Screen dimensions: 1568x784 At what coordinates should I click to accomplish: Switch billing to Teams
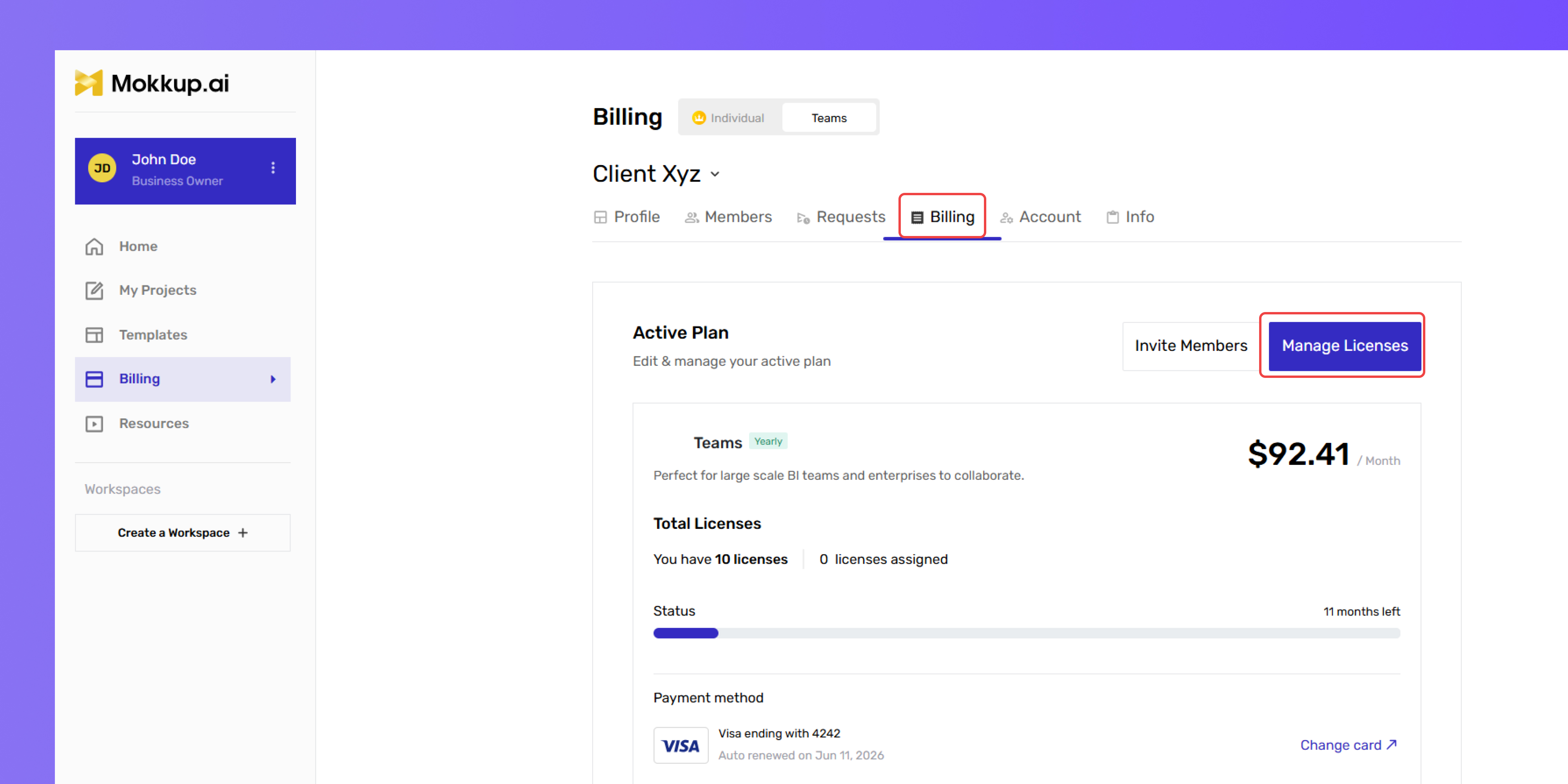click(x=828, y=118)
